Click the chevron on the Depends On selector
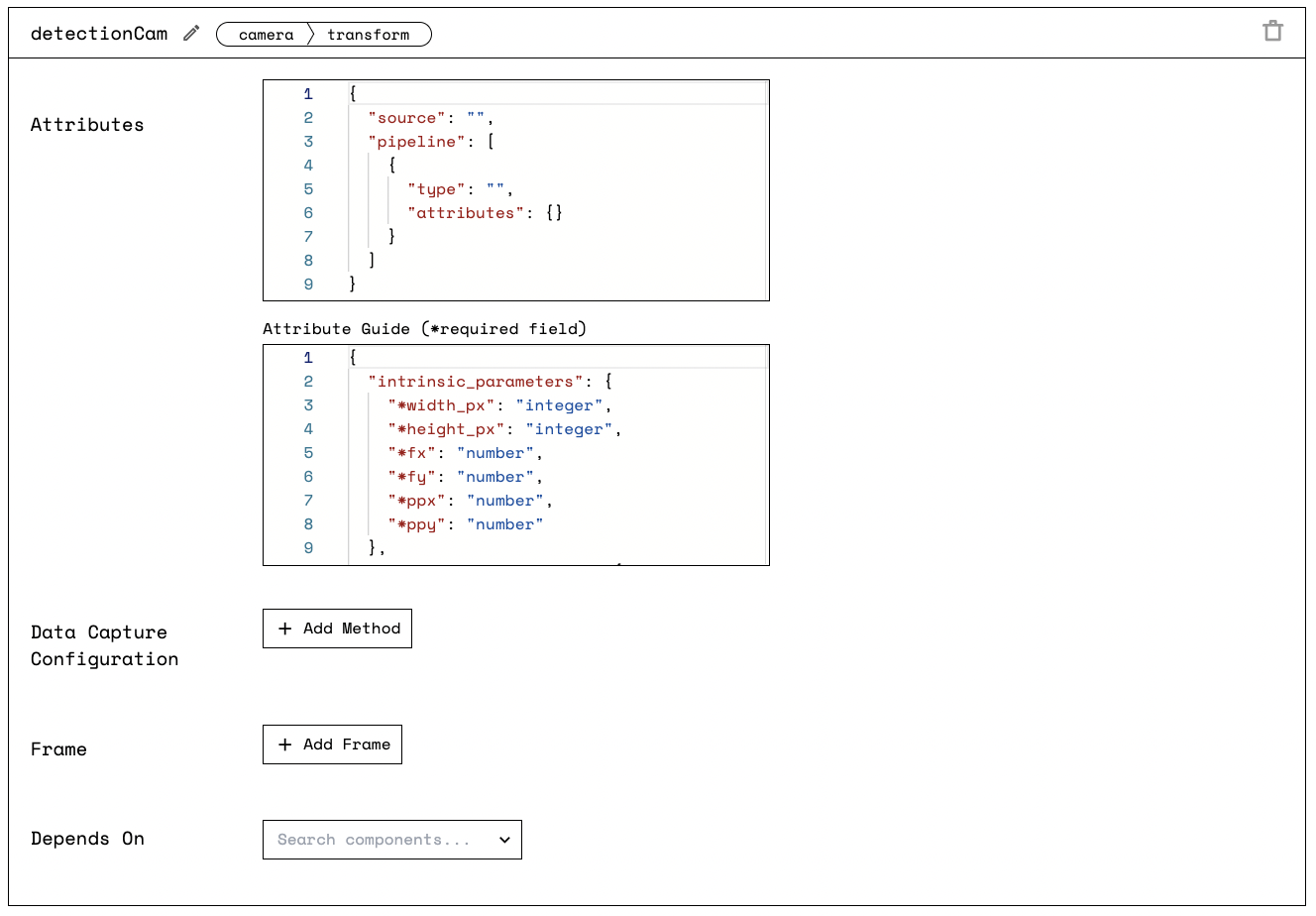The width and height of the screenshot is (1316, 916). tap(504, 840)
